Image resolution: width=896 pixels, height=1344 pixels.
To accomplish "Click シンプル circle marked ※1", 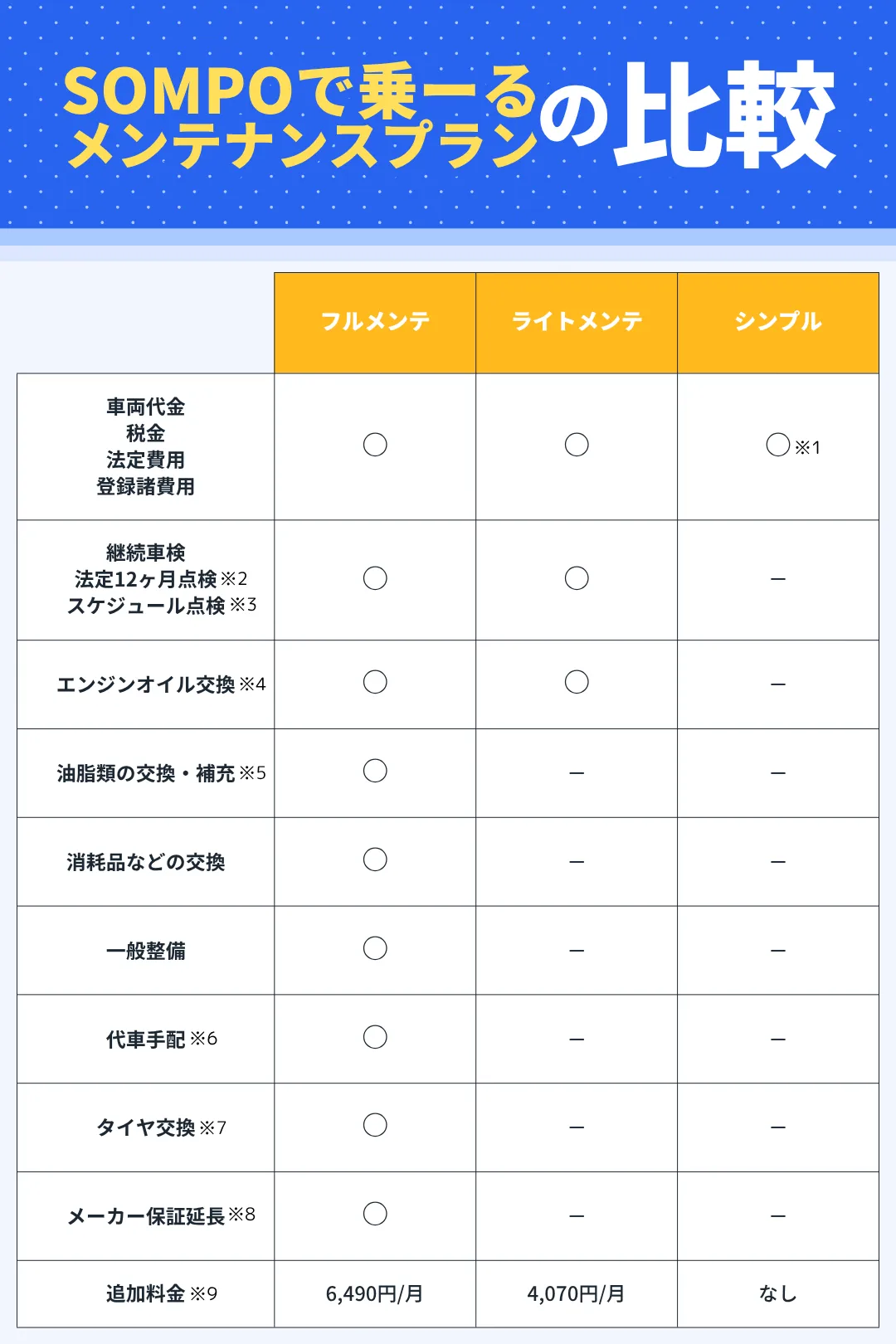I will (778, 445).
